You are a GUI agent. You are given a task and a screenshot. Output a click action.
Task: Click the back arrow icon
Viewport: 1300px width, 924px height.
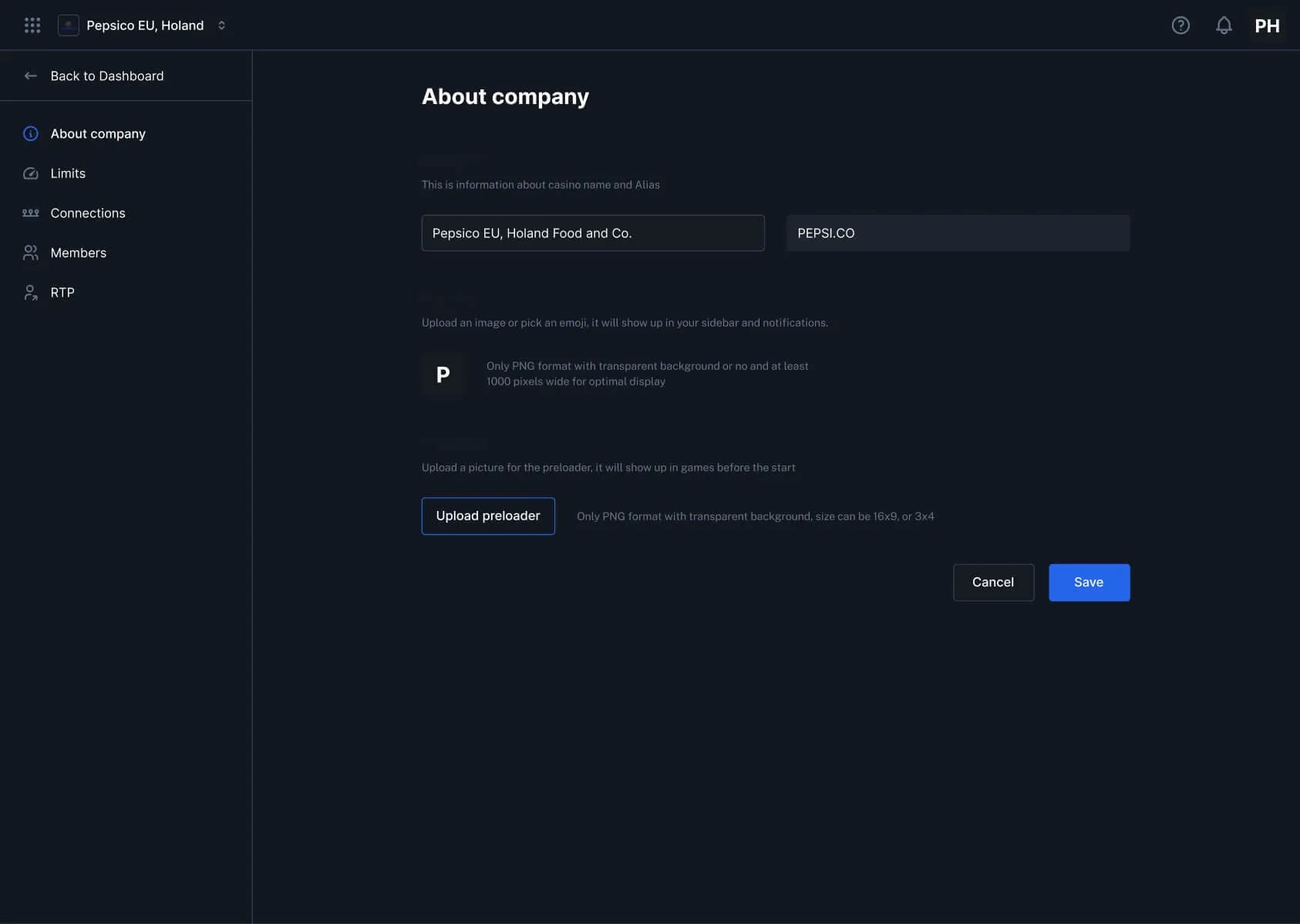coord(31,76)
